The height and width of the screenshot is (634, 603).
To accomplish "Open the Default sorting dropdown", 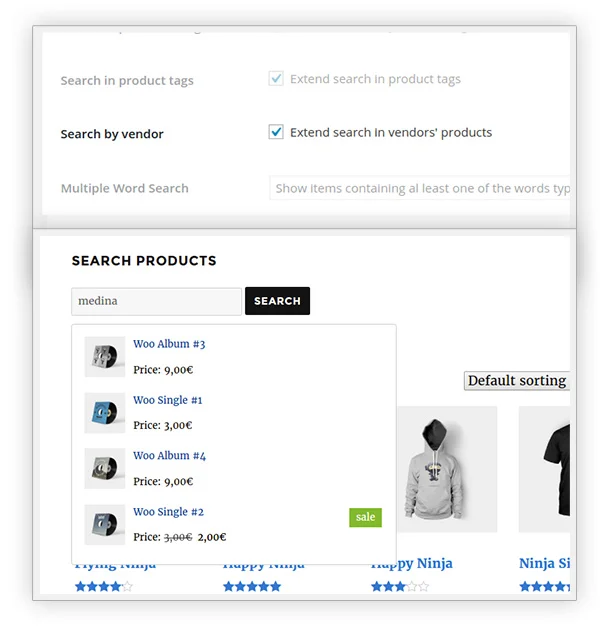I will (516, 381).
